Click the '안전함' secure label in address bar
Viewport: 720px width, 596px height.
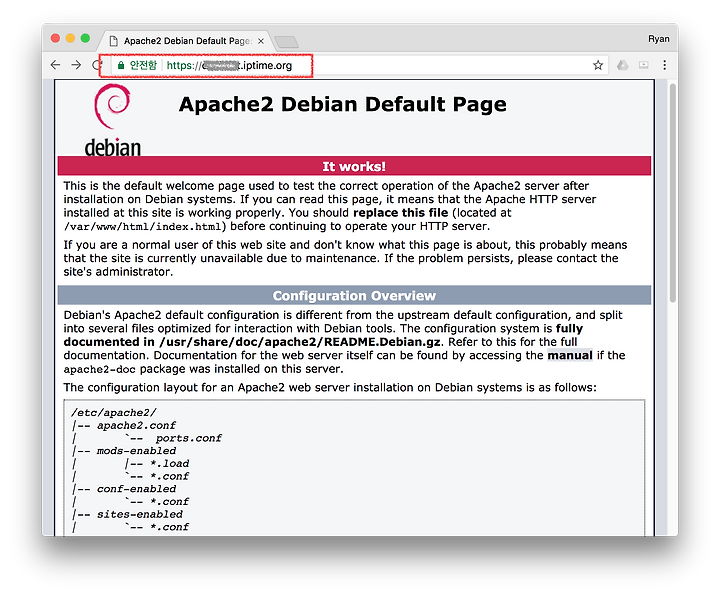(143, 65)
